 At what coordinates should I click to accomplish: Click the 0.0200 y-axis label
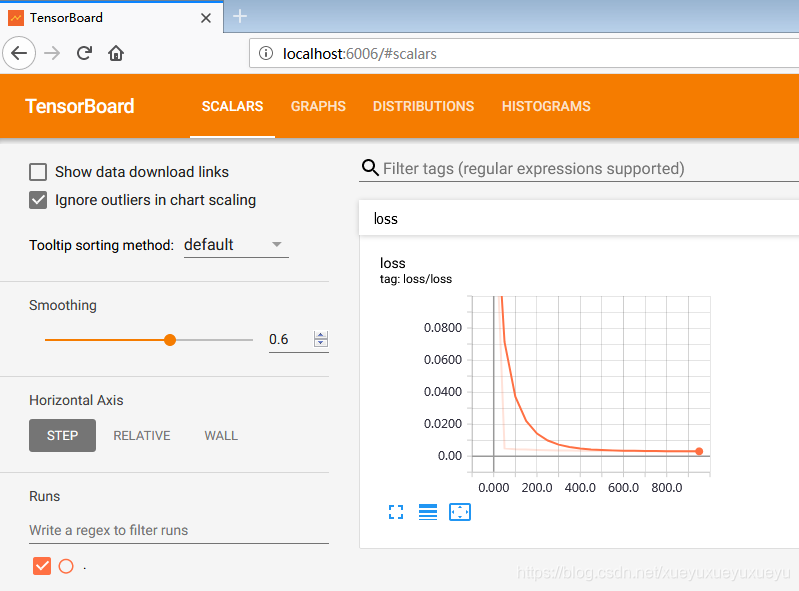[x=443, y=424]
